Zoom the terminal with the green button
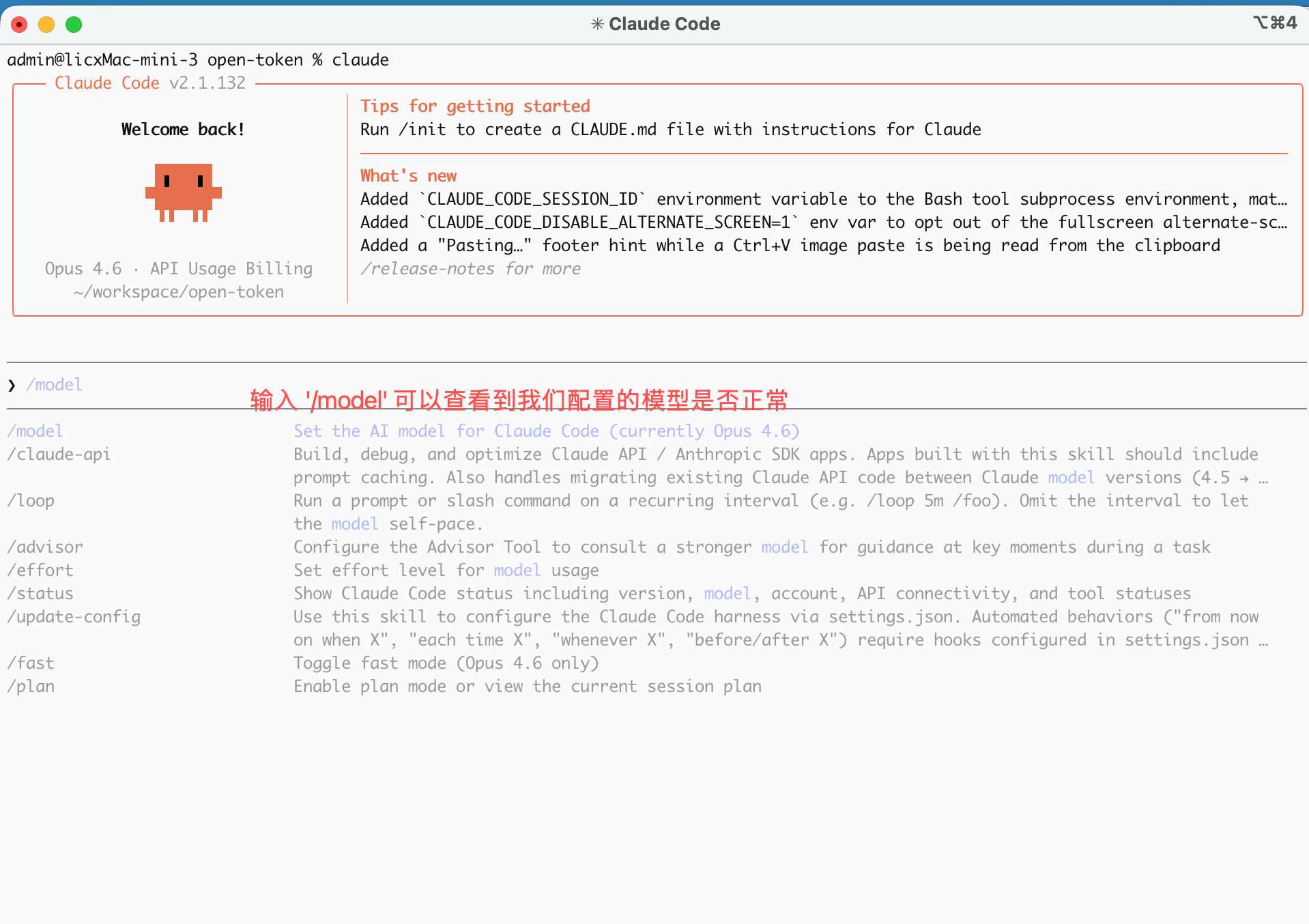This screenshot has height=924, width=1309. click(74, 25)
